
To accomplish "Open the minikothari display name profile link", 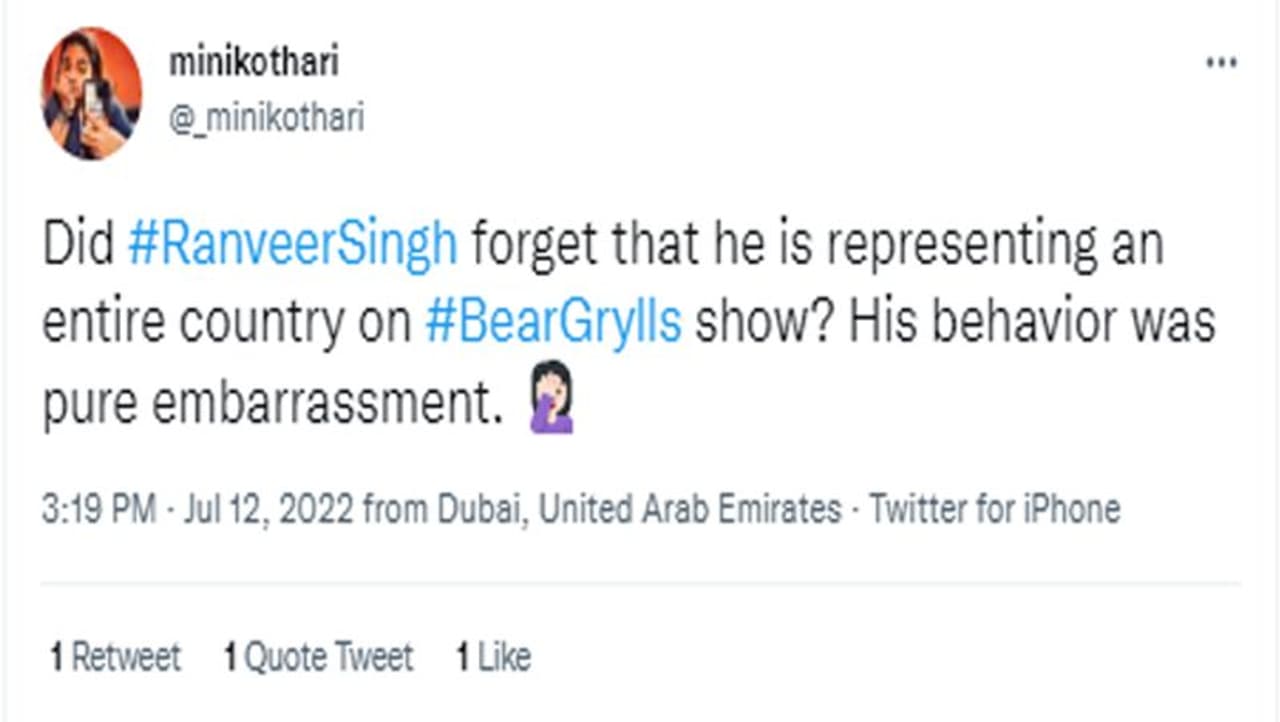I will pos(254,63).
